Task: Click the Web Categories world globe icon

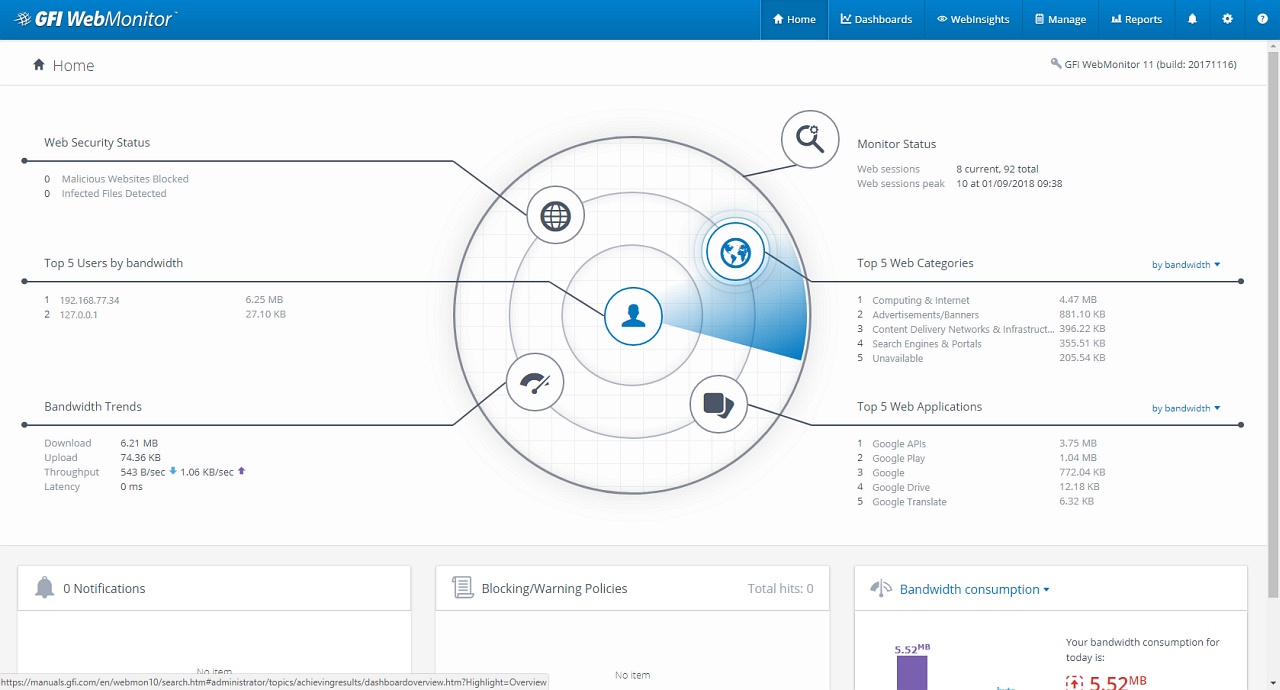Action: [x=735, y=251]
